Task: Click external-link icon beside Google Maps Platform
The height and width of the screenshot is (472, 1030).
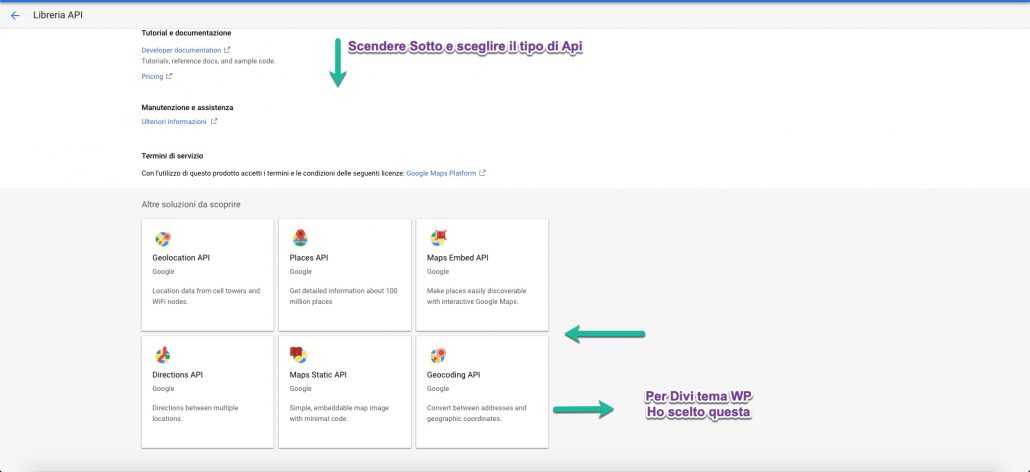Action: pos(482,173)
